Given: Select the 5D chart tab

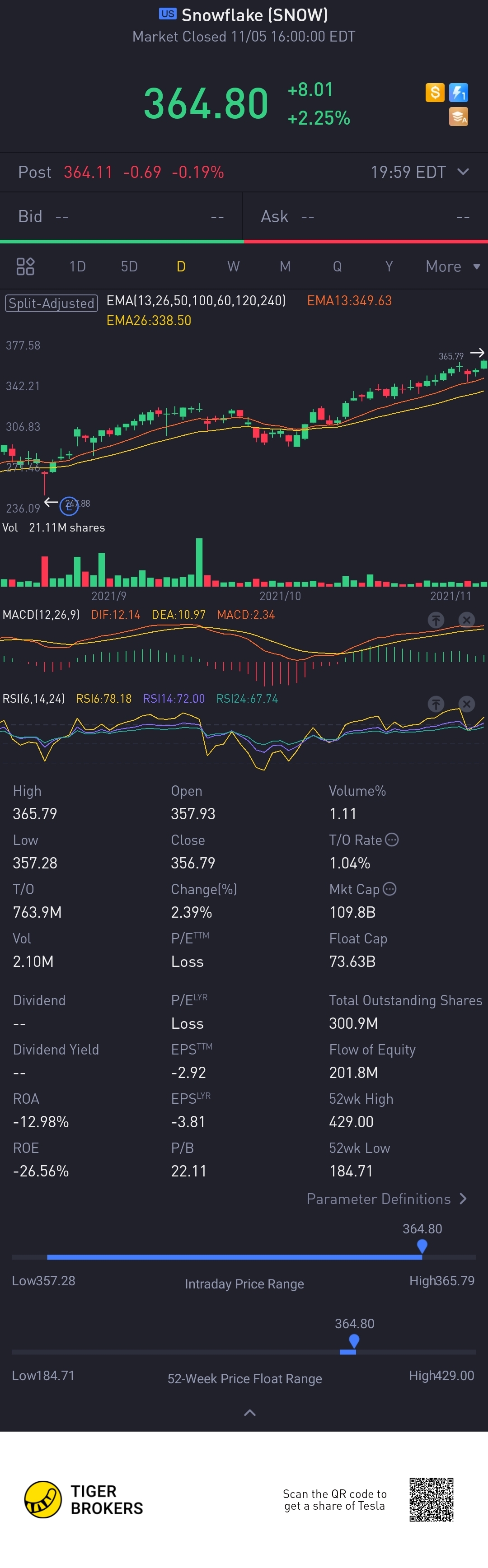Looking at the screenshot, I should (x=129, y=266).
